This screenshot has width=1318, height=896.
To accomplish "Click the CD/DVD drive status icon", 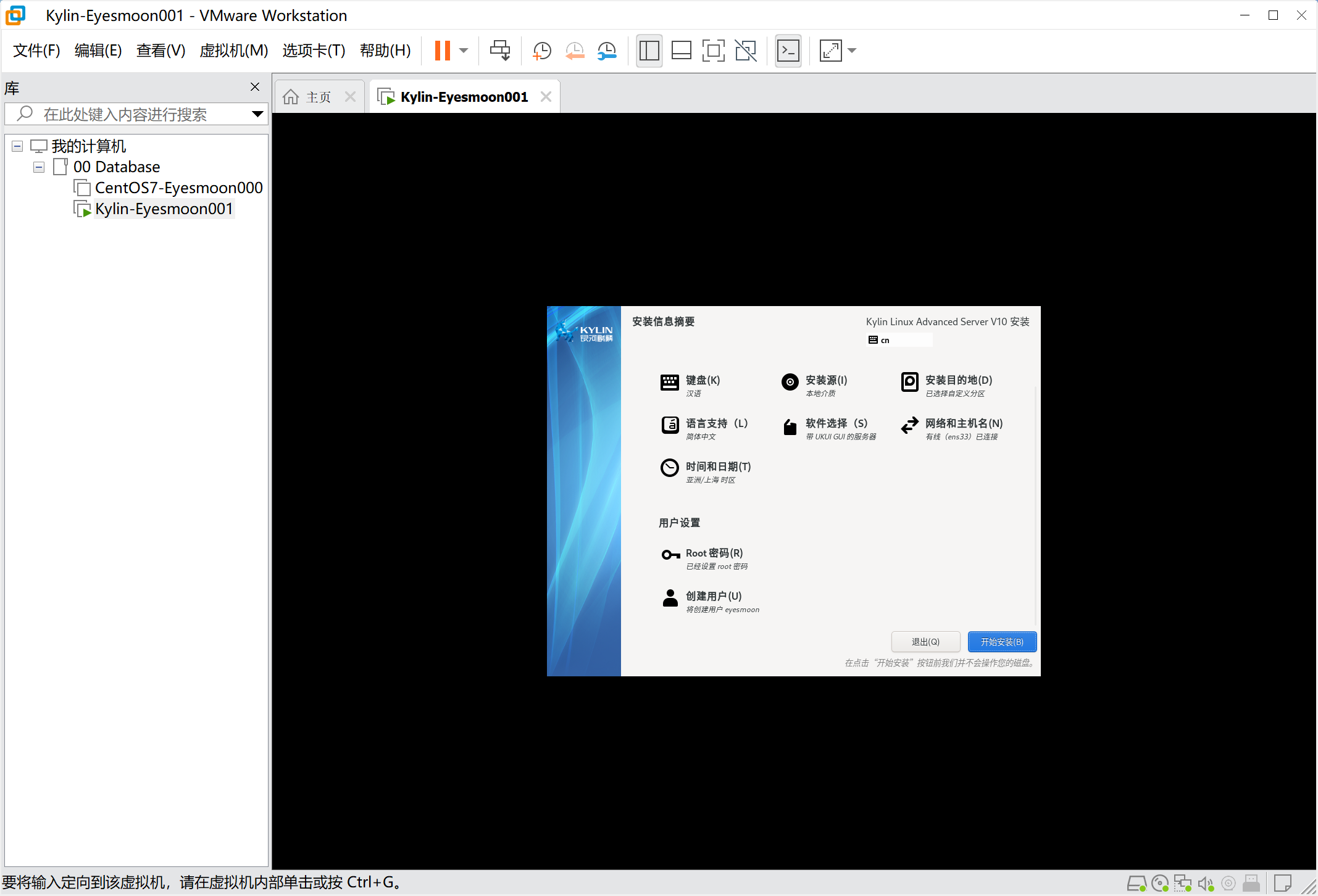I will click(1160, 884).
